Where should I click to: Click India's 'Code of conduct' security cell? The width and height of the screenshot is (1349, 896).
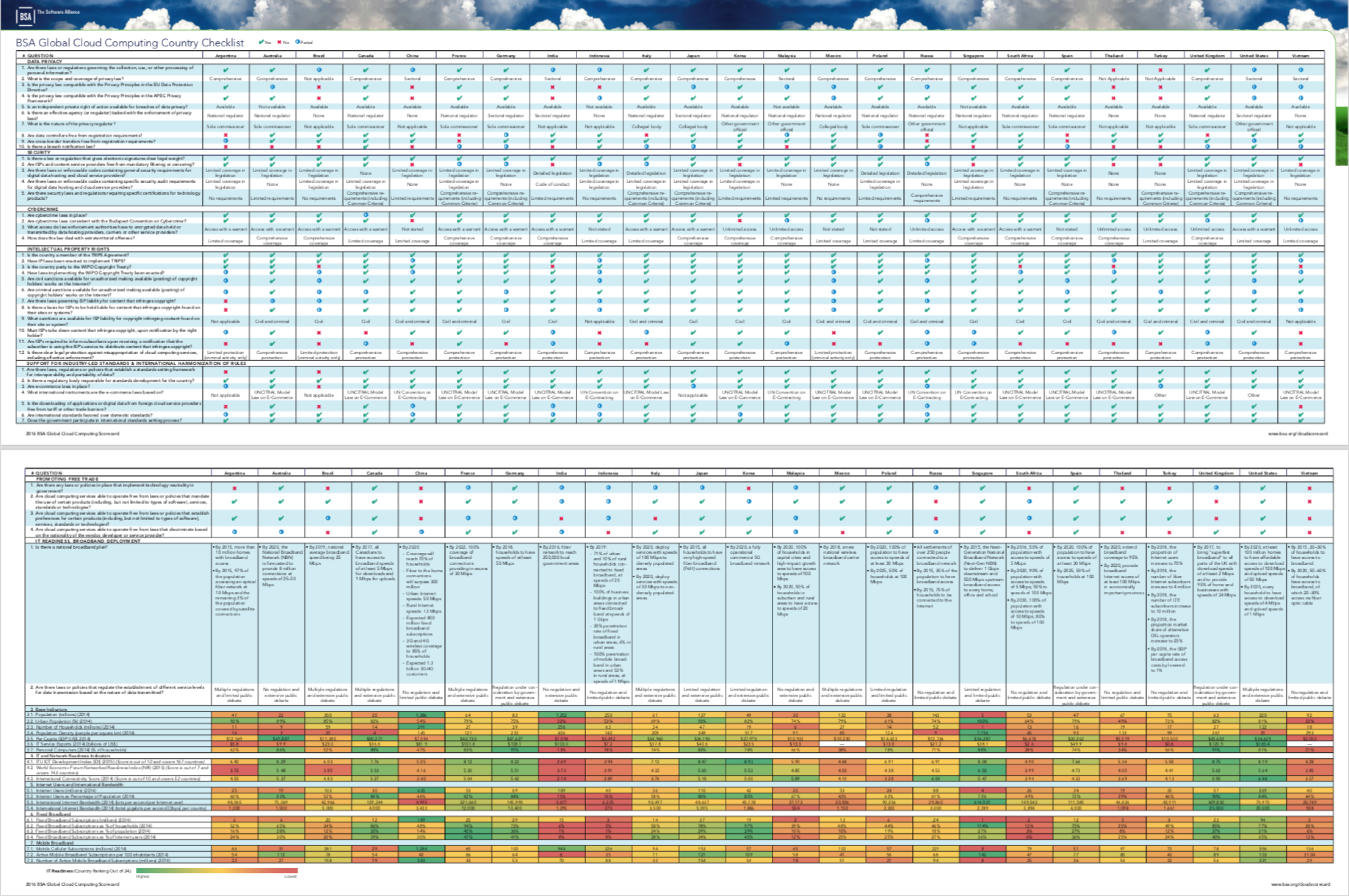coord(552,185)
